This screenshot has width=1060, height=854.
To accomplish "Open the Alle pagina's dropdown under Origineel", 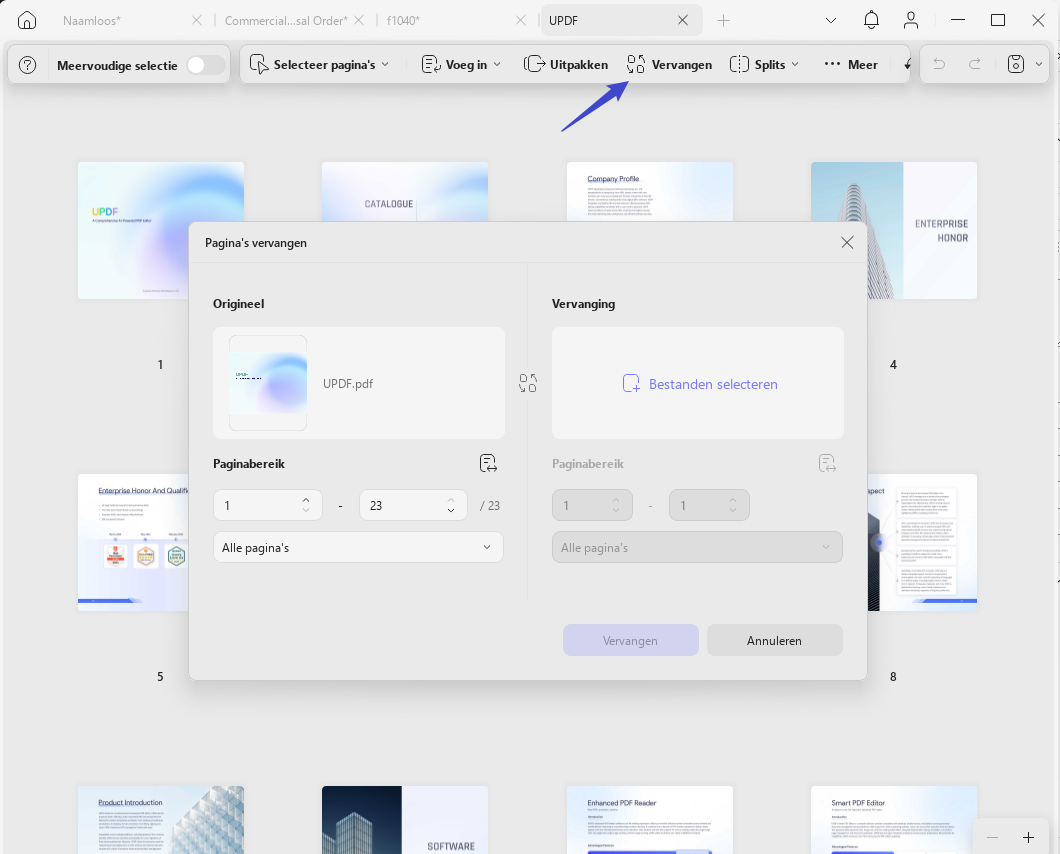I will pyautogui.click(x=358, y=547).
